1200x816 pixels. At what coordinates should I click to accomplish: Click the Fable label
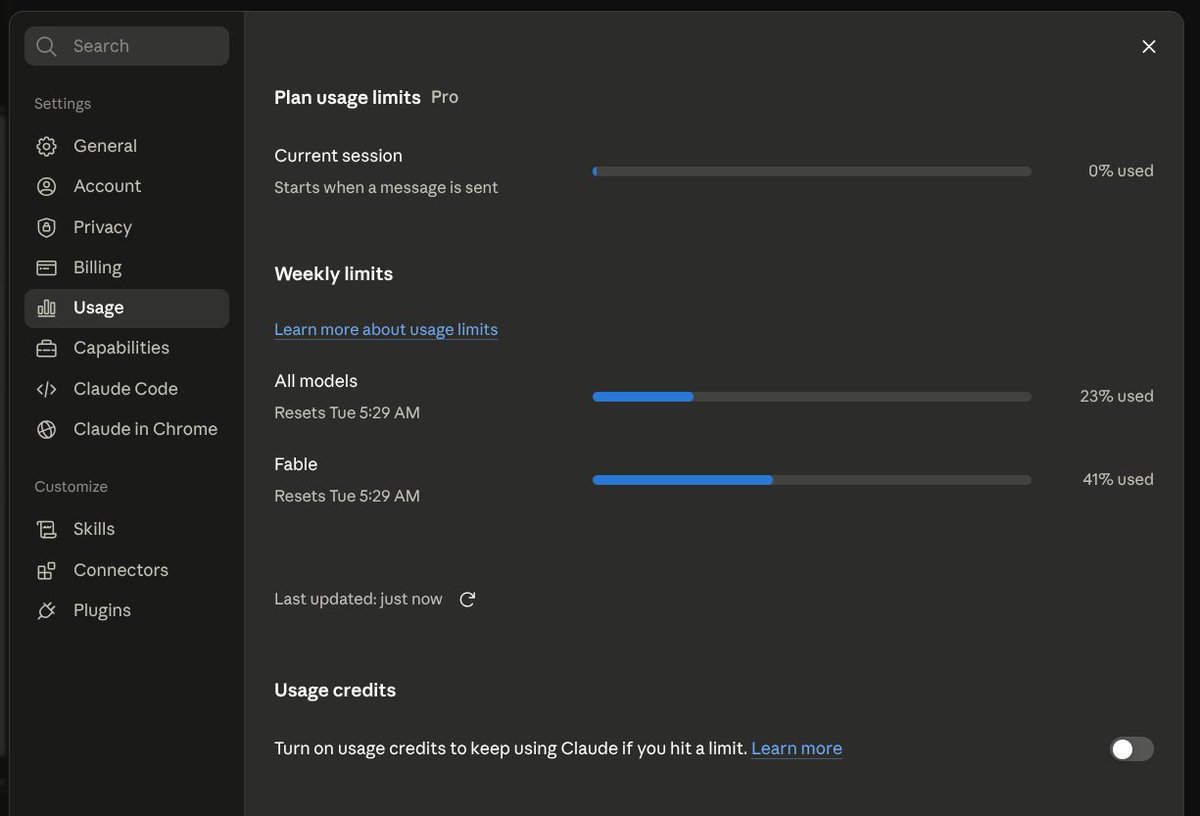click(296, 464)
